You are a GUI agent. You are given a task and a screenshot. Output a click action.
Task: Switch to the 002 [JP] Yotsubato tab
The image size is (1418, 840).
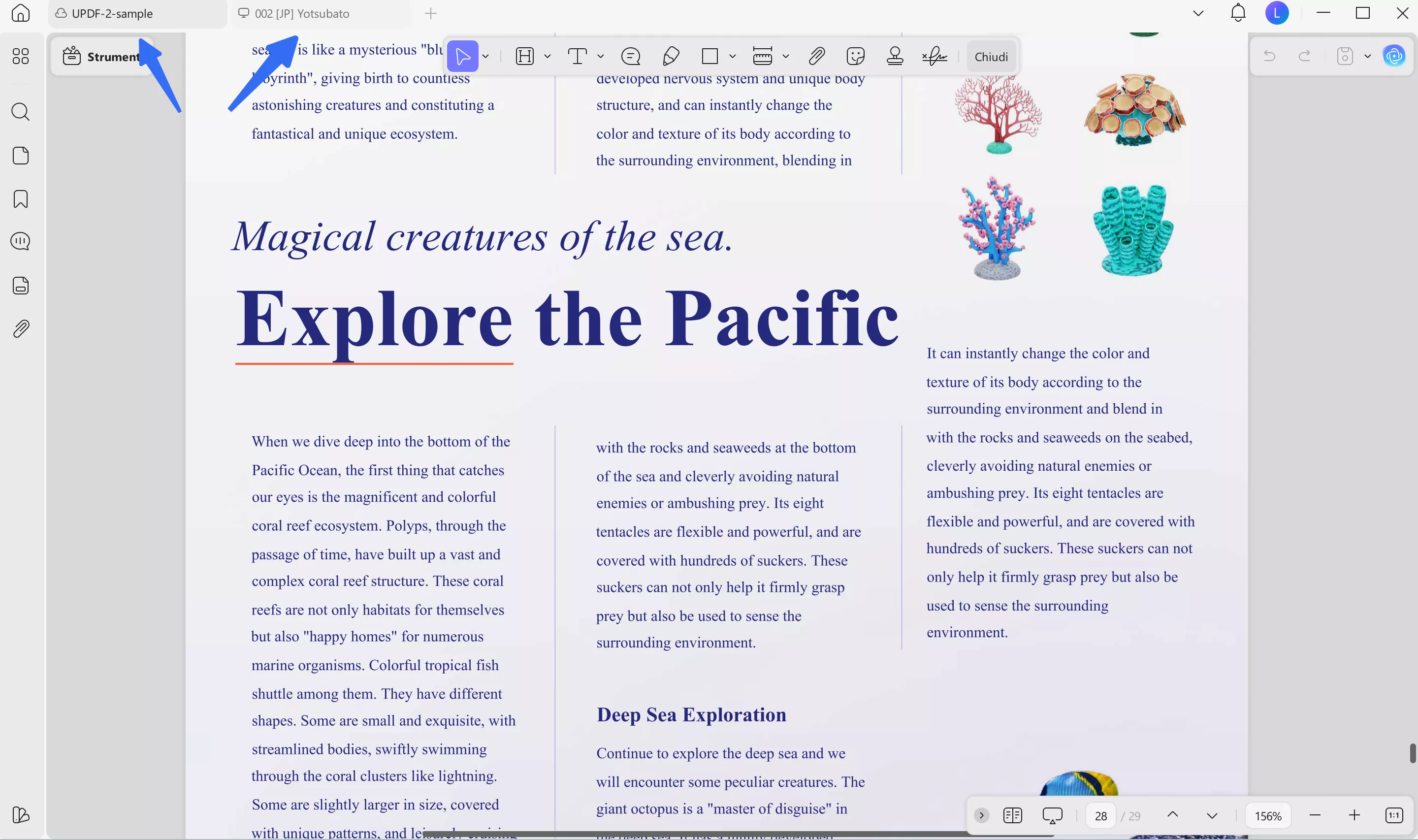pyautogui.click(x=302, y=14)
